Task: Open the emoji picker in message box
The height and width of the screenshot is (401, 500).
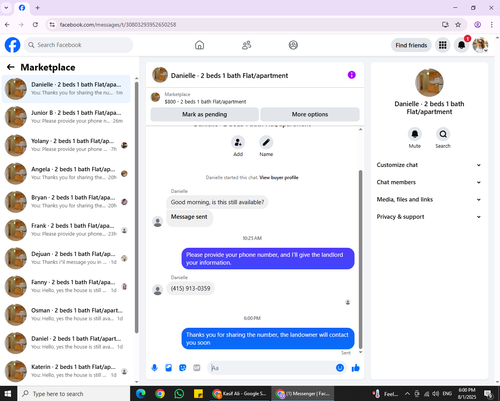Action: [x=340, y=368]
